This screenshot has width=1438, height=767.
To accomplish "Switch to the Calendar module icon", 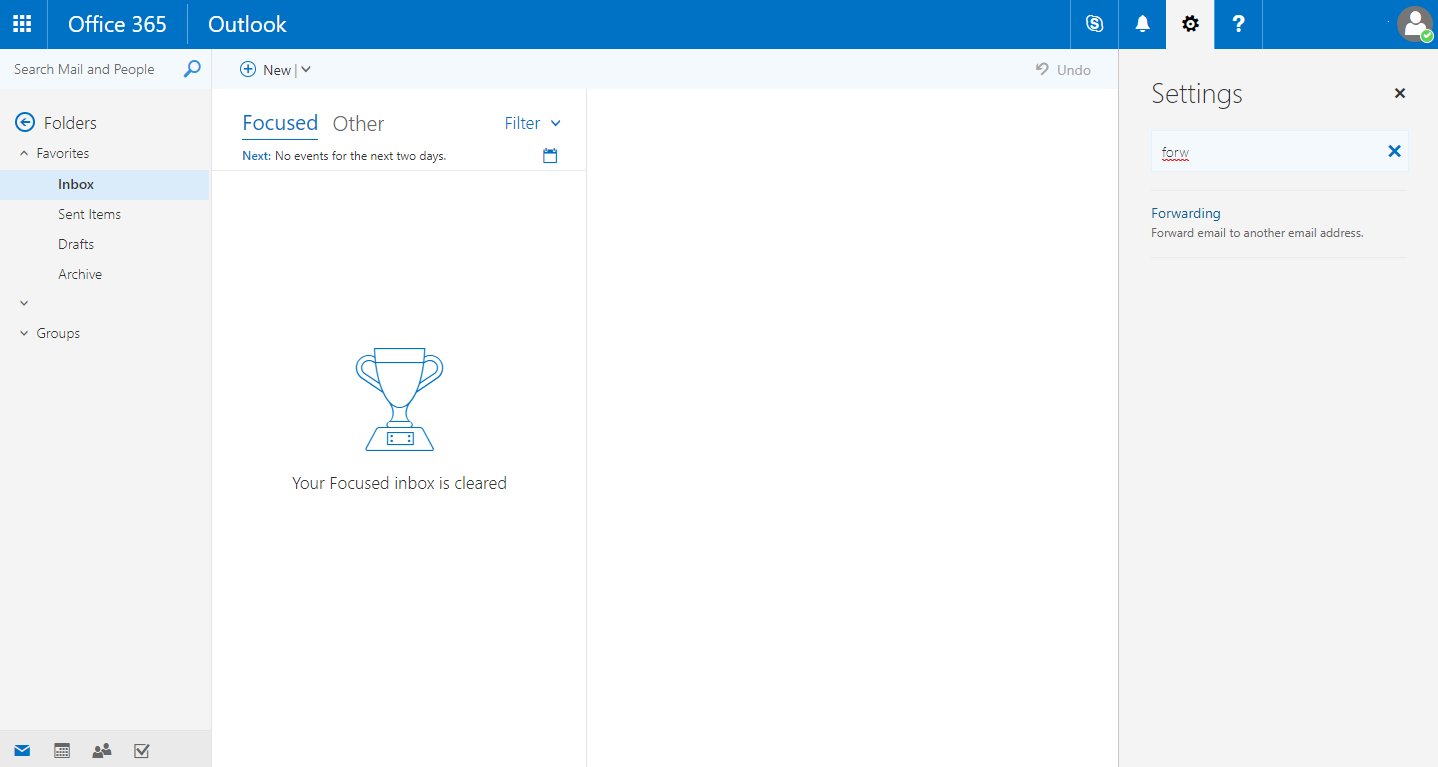I will click(62, 750).
